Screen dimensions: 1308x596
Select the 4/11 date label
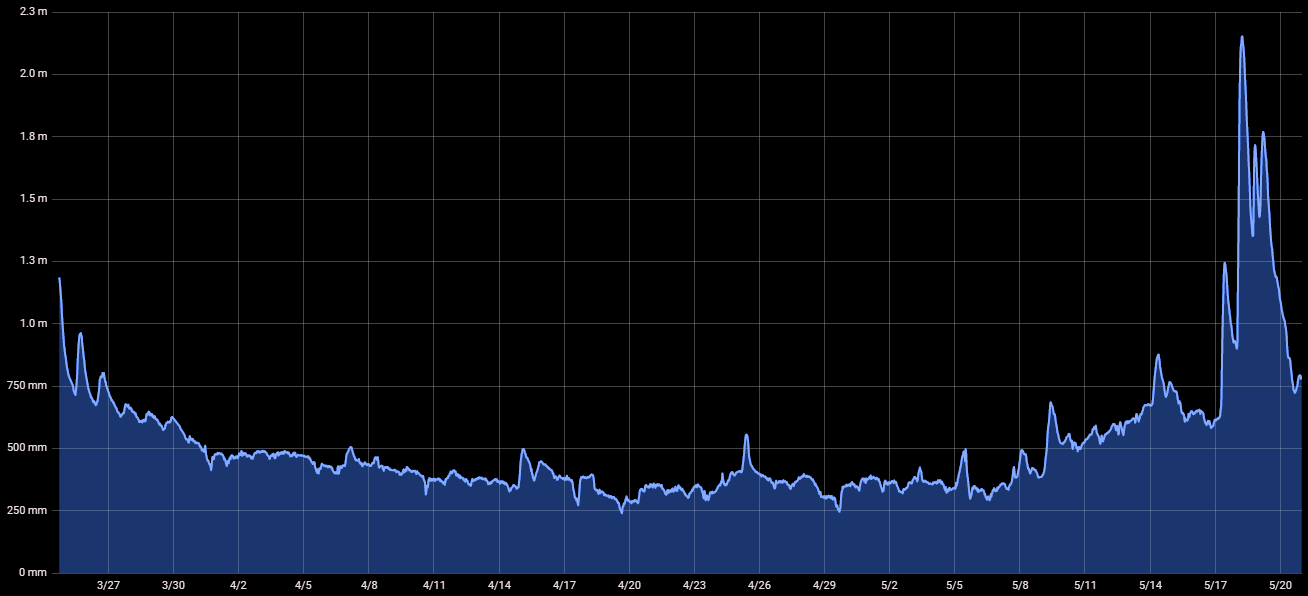click(x=434, y=585)
